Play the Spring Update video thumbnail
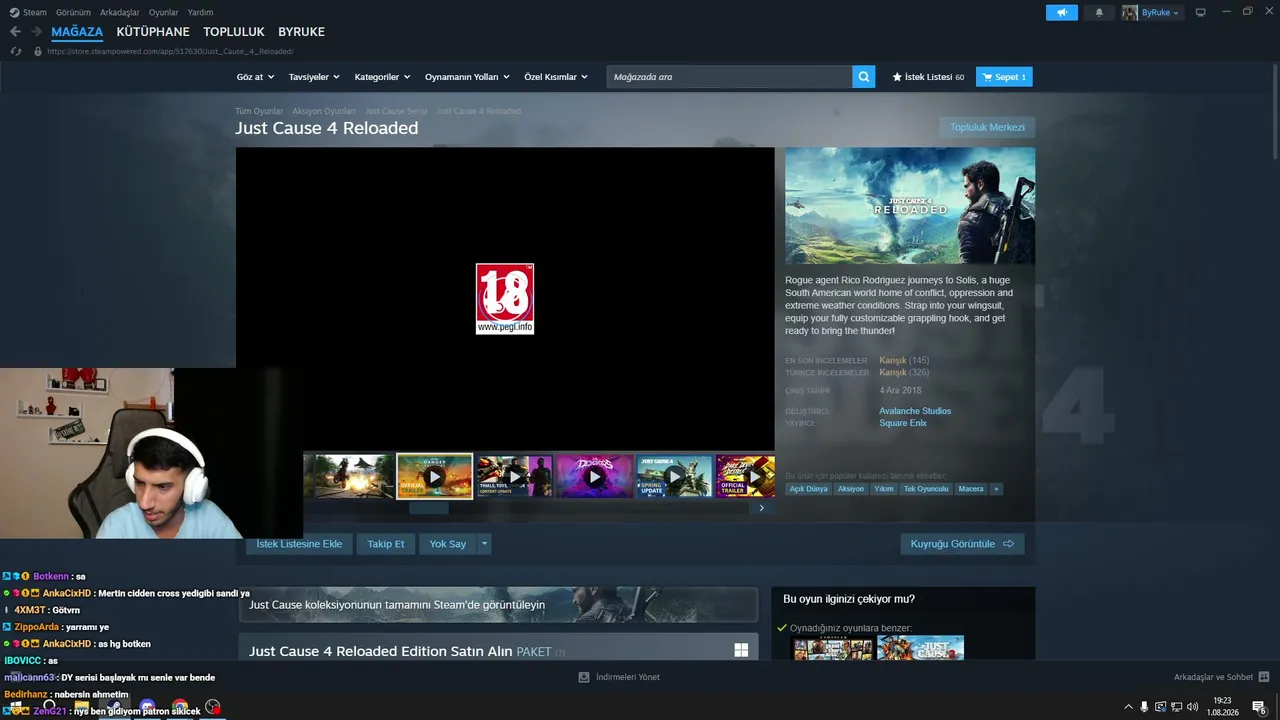Screen dimensions: 1280x720 coord(674,476)
